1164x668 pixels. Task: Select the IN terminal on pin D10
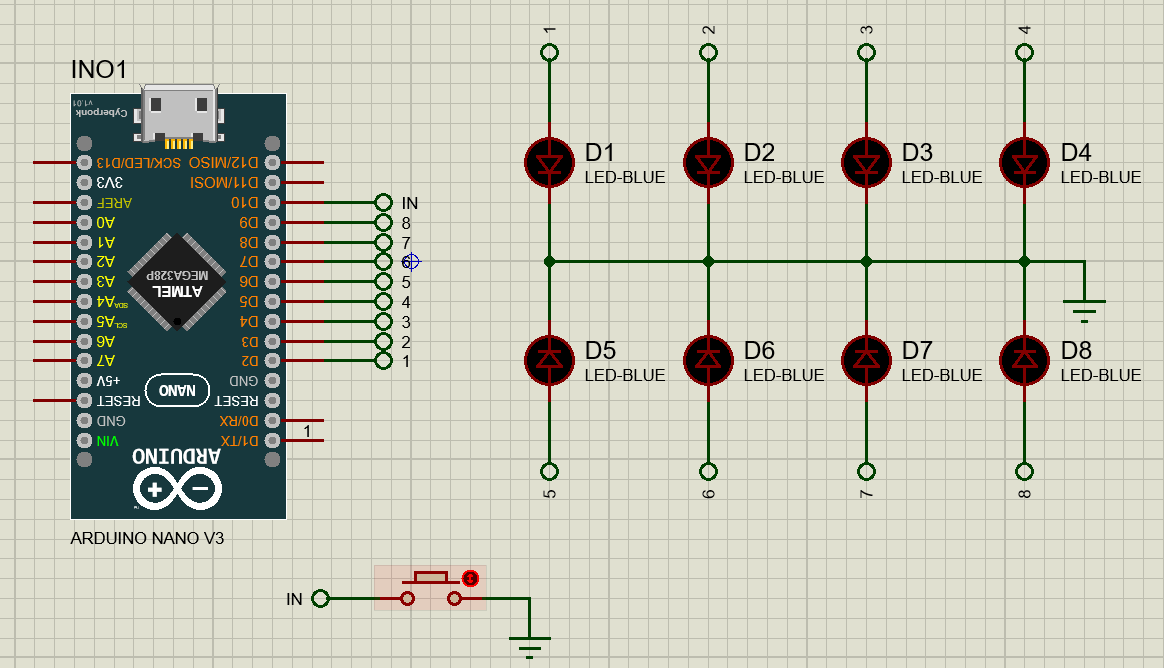click(385, 202)
